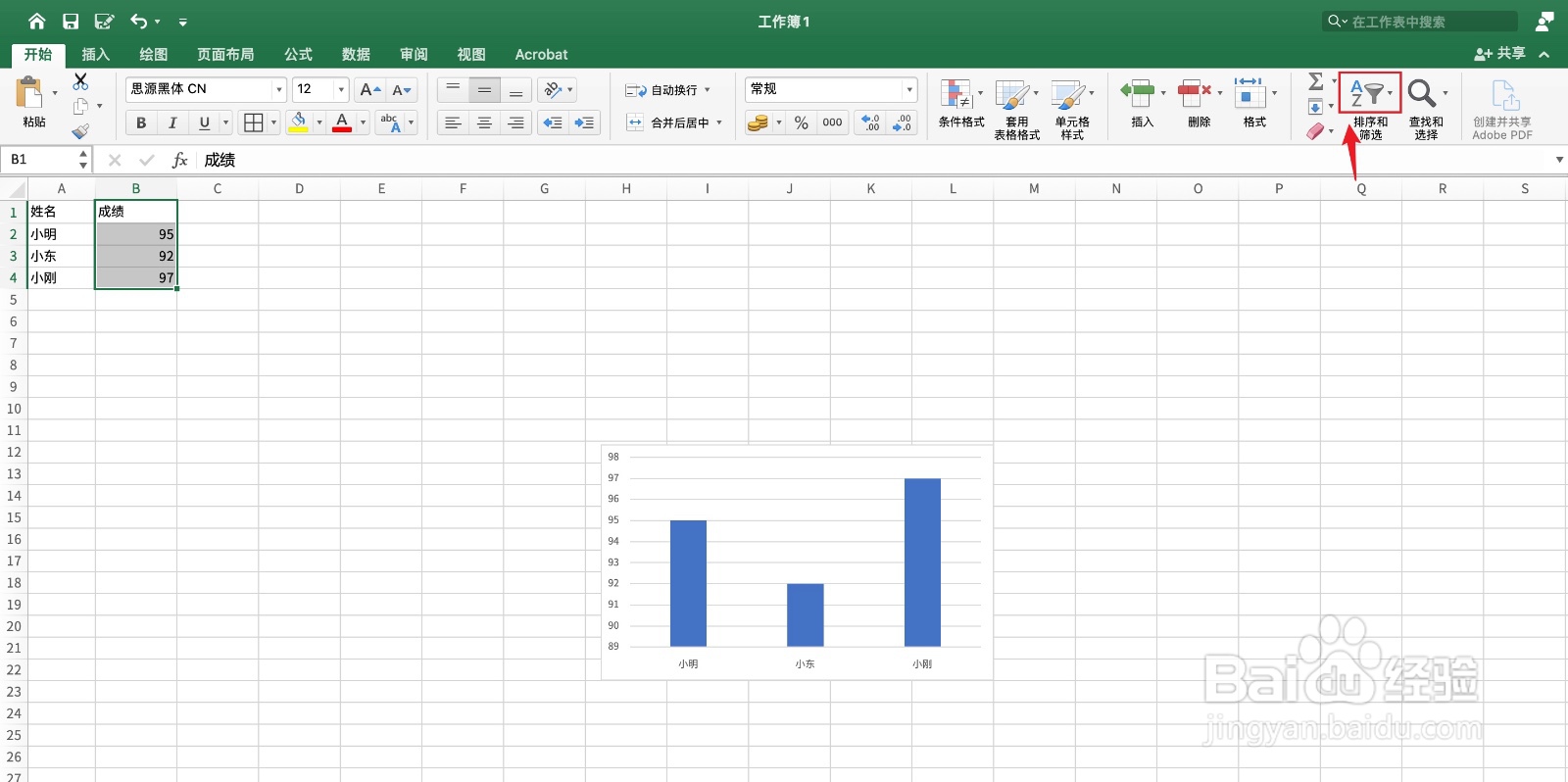Image resolution: width=1568 pixels, height=782 pixels.
Task: Apply center horizontal alignment icon
Action: click(x=484, y=122)
